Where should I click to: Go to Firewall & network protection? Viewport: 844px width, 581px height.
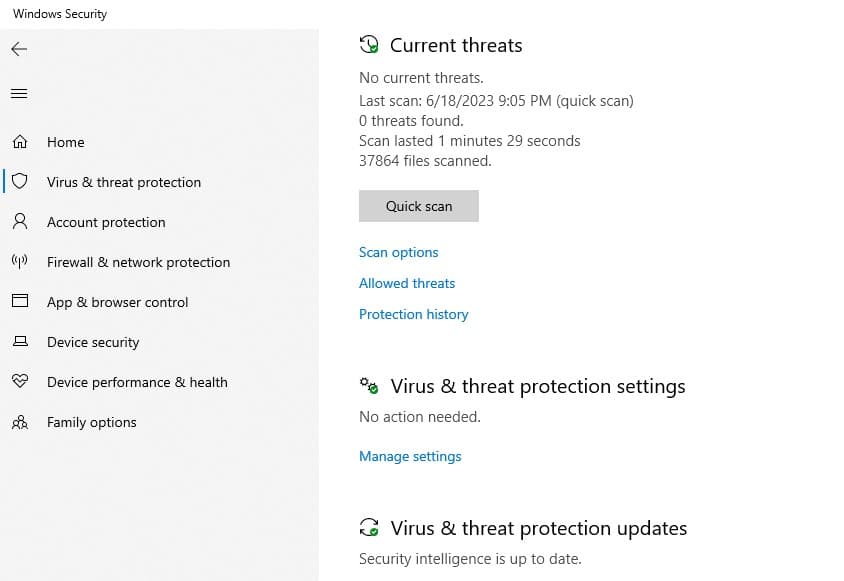138,262
